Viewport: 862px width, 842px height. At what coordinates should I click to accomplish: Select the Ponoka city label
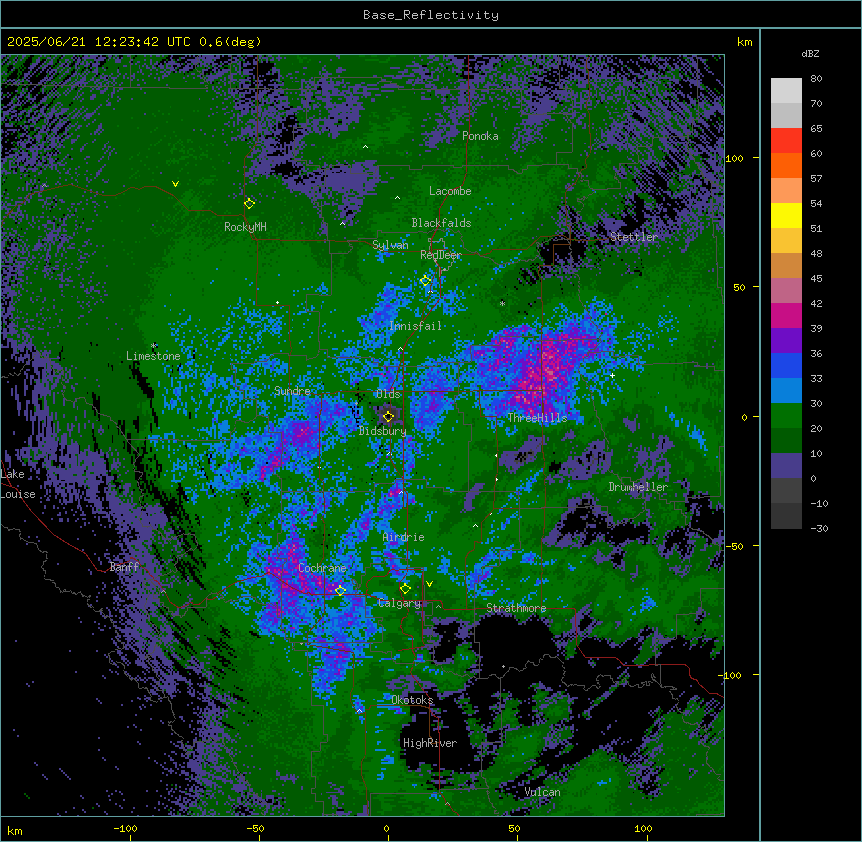point(480,136)
